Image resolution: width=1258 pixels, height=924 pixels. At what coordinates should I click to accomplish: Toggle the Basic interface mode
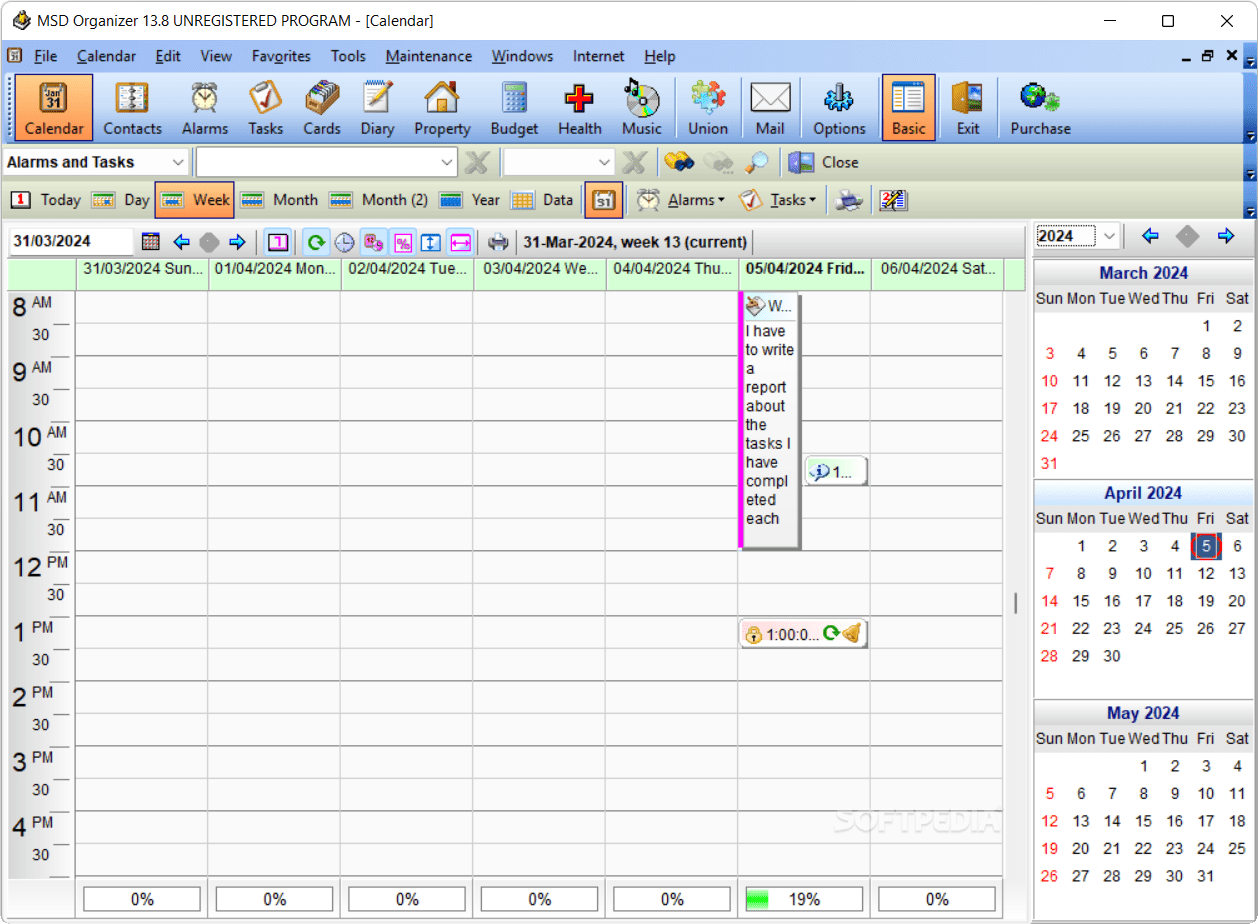point(908,107)
